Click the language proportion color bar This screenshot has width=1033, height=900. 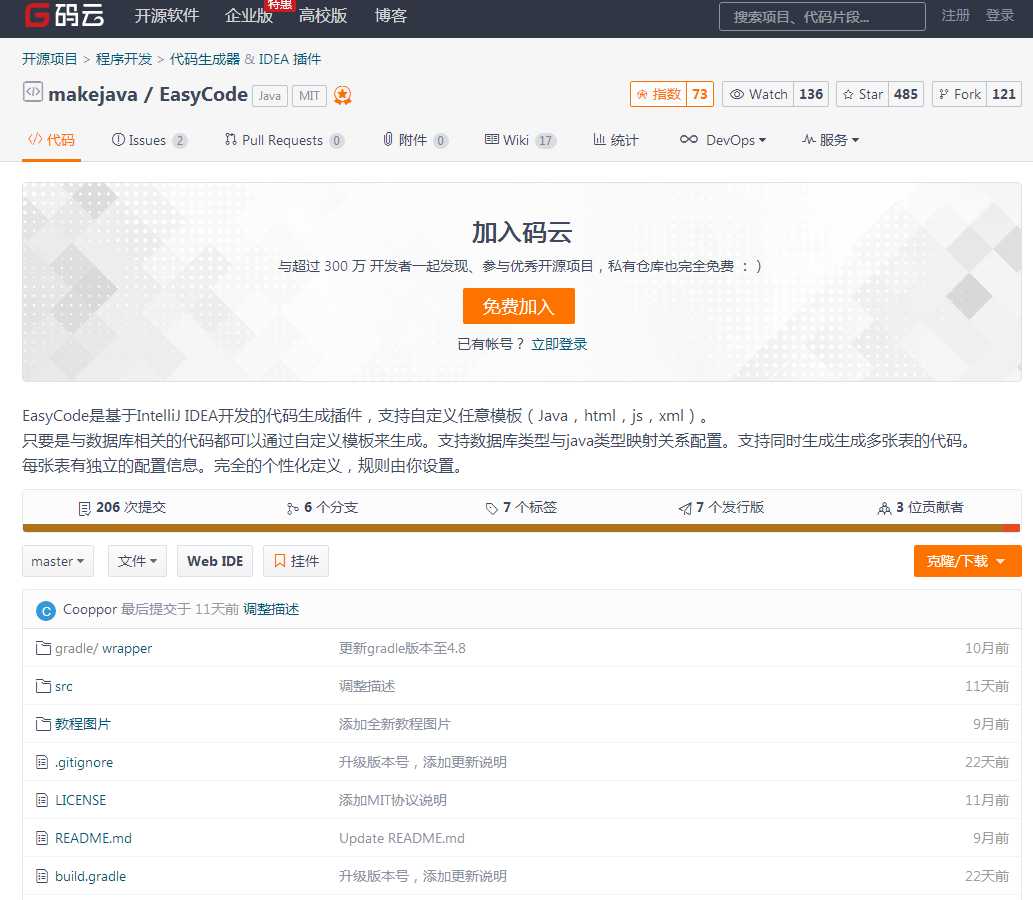click(521, 528)
